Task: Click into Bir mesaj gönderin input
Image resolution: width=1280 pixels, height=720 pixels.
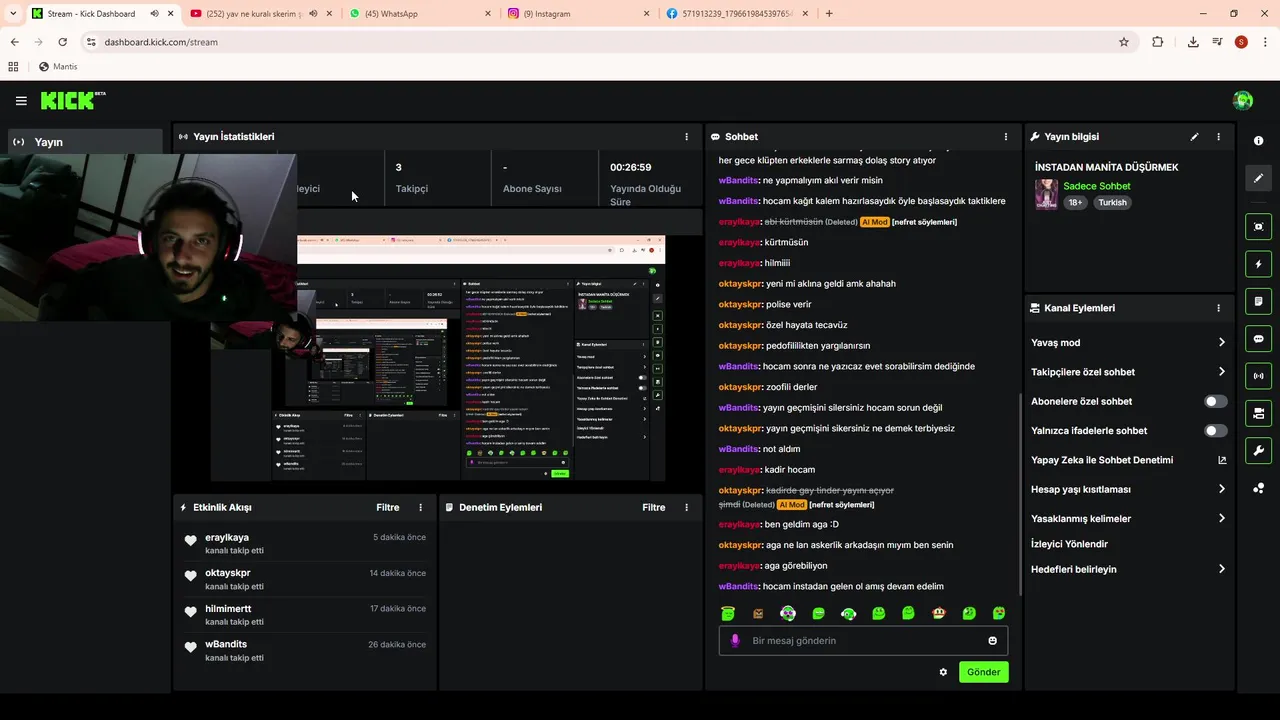Action: tap(864, 641)
